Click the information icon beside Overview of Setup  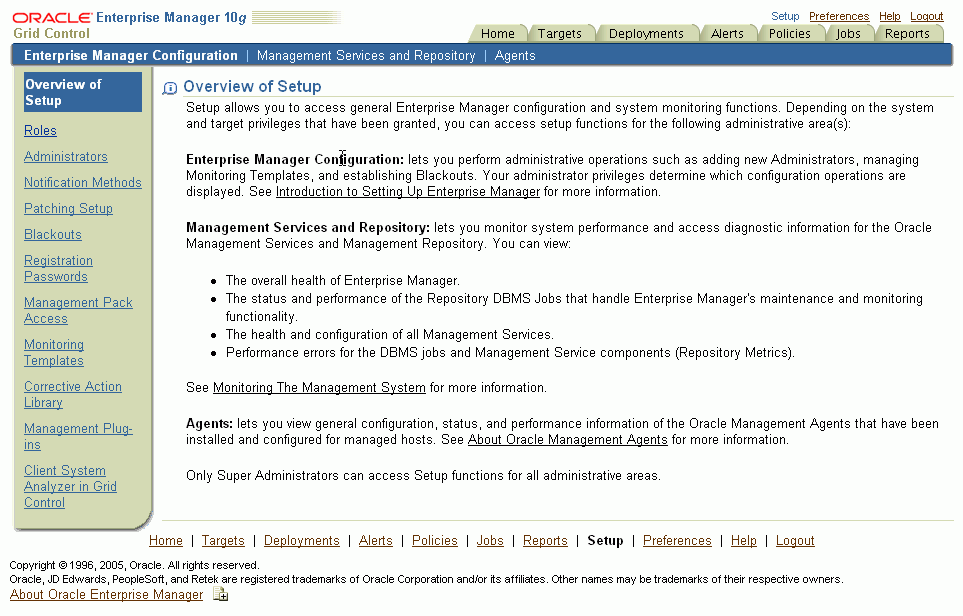(170, 87)
